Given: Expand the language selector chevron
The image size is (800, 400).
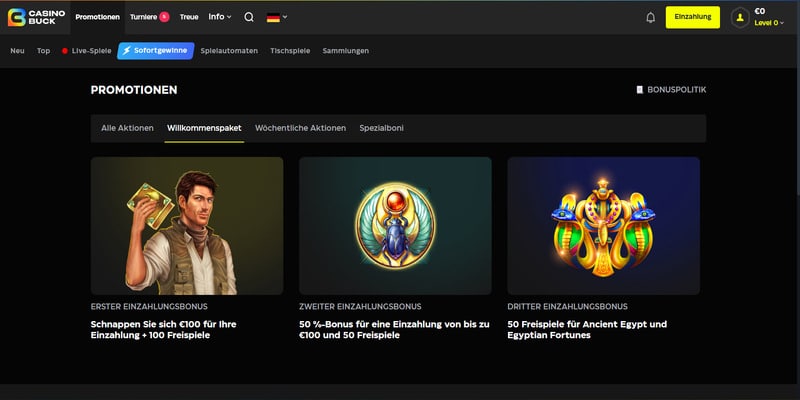Looking at the screenshot, I should point(285,17).
